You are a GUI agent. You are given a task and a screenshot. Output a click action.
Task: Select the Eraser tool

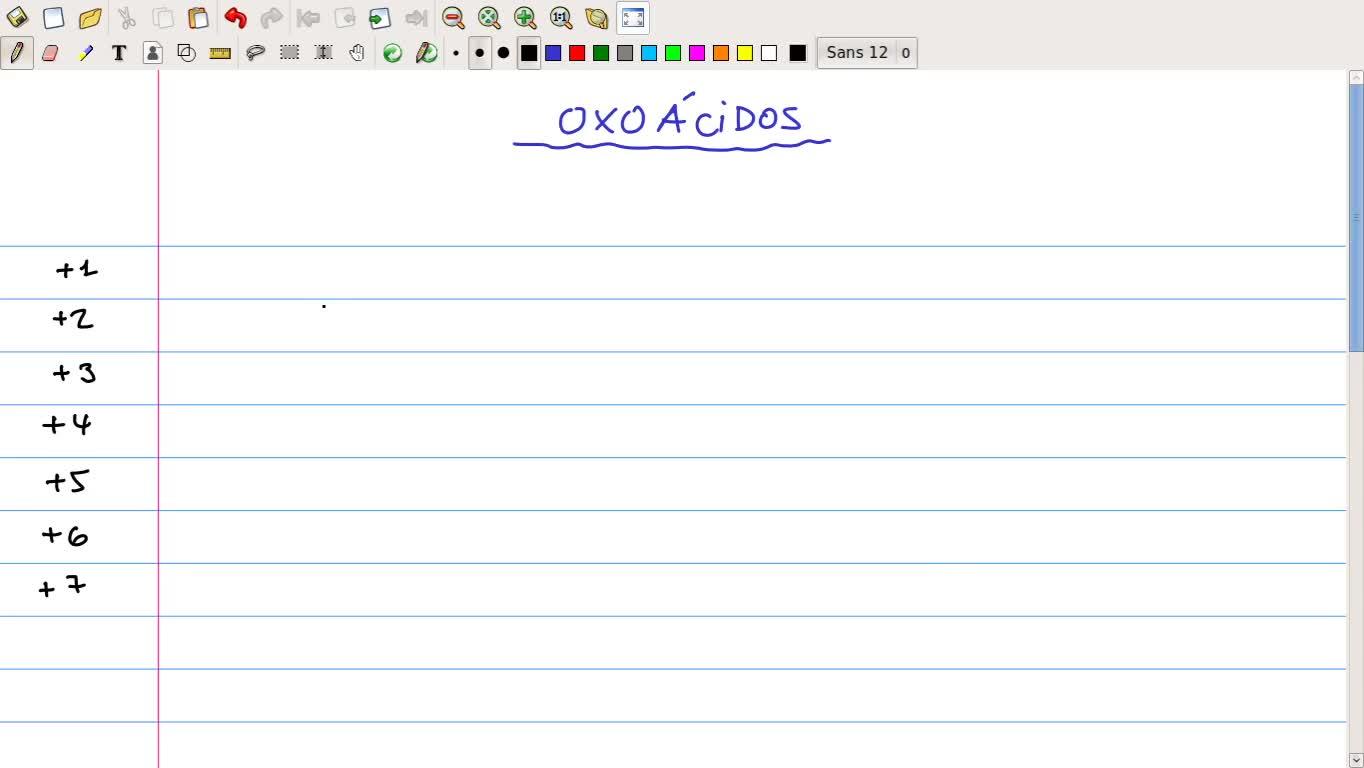tap(50, 53)
